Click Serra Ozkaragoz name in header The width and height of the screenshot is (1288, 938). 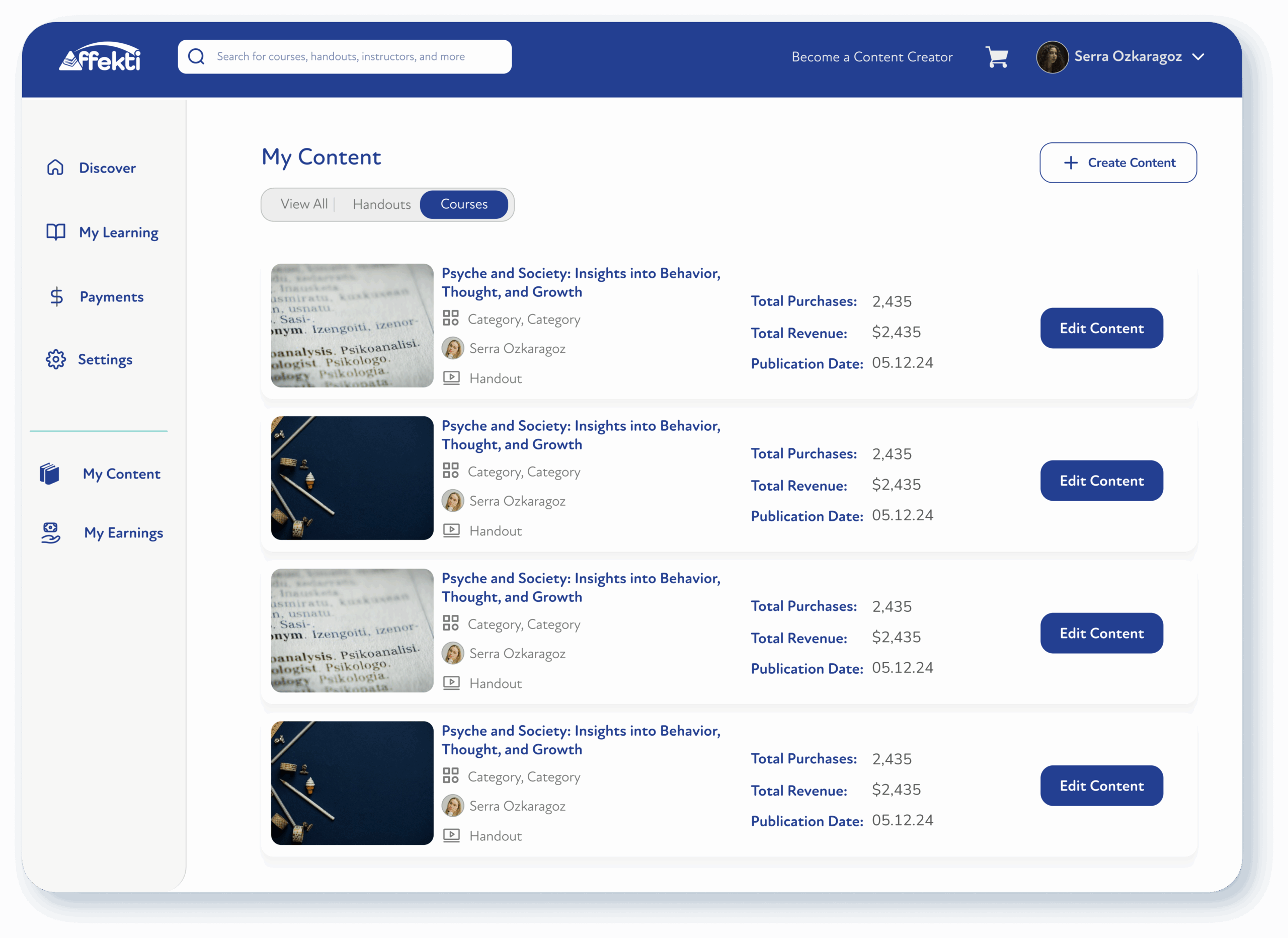[x=1128, y=57]
